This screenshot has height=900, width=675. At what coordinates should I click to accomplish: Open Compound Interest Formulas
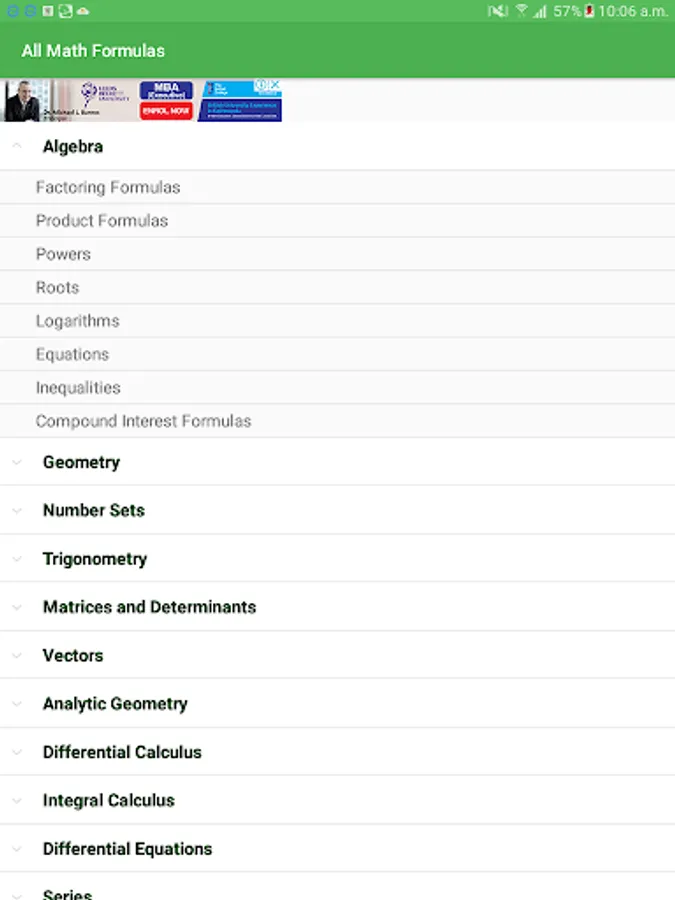(x=143, y=421)
